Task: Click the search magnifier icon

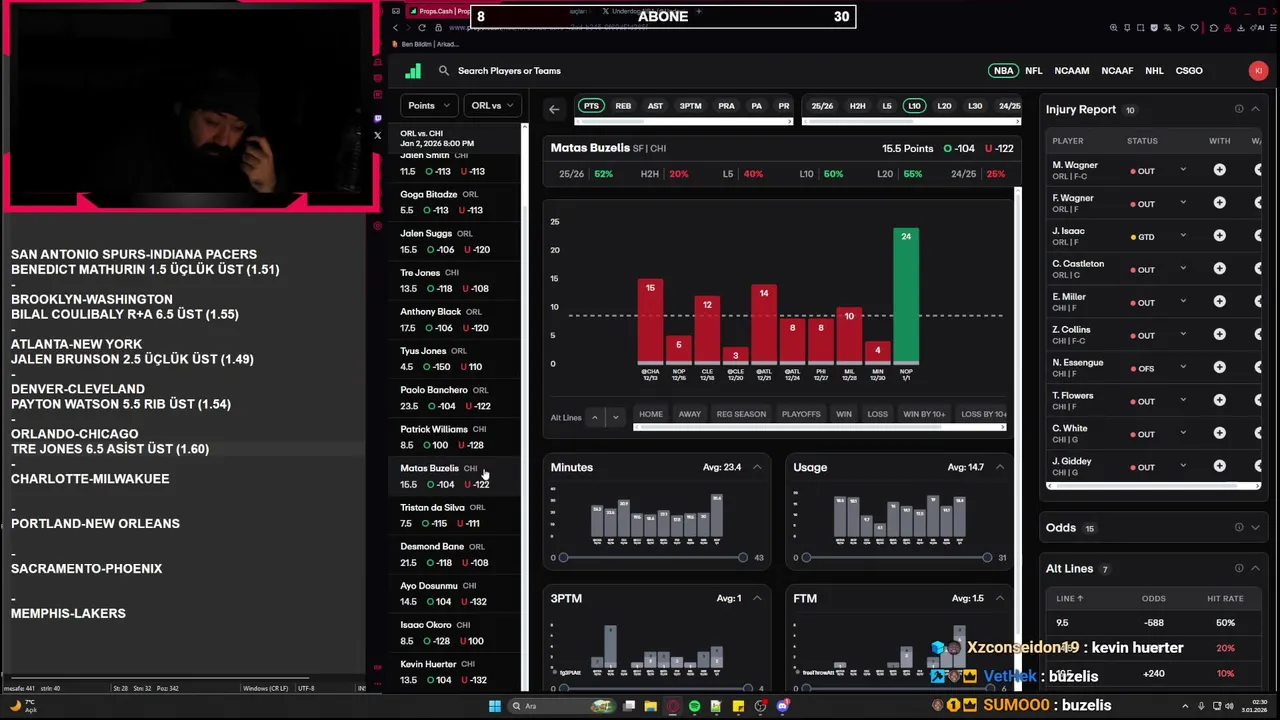Action: (444, 71)
